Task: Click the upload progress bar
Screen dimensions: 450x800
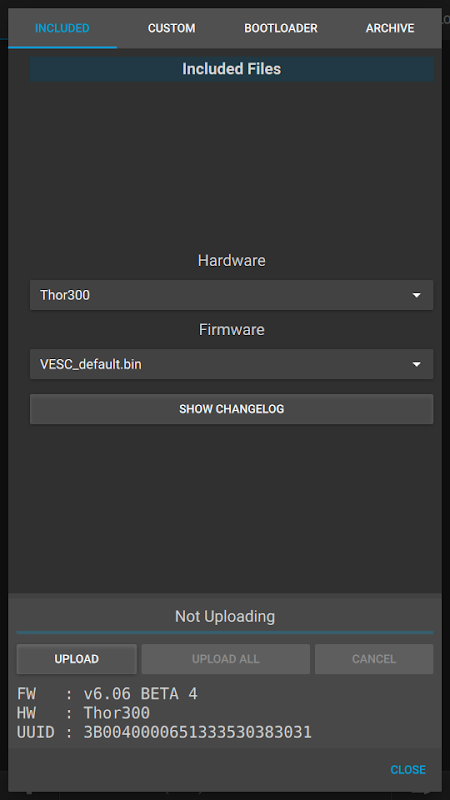Action: pos(225,632)
